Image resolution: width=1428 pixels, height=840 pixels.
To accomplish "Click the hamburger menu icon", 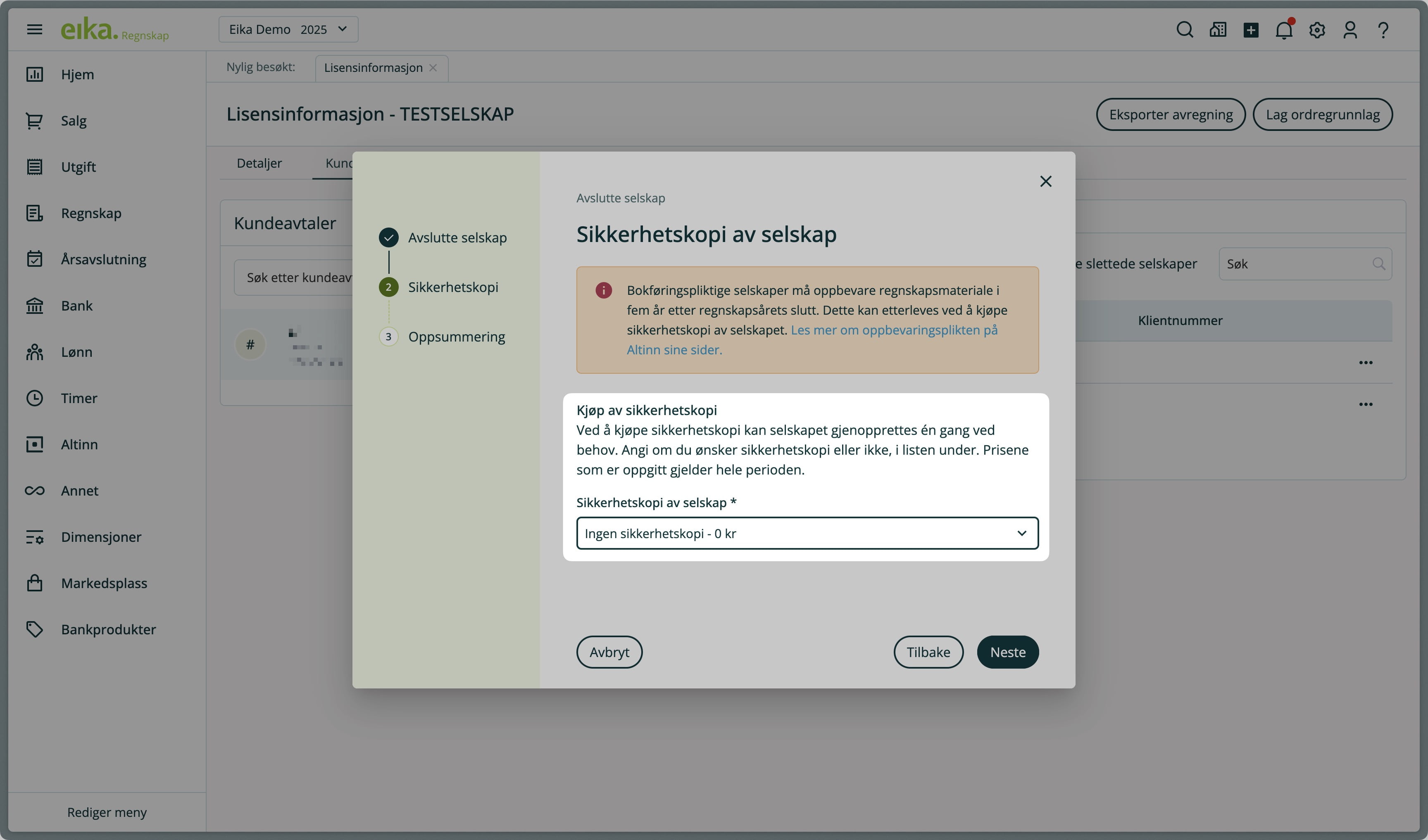I will point(35,29).
